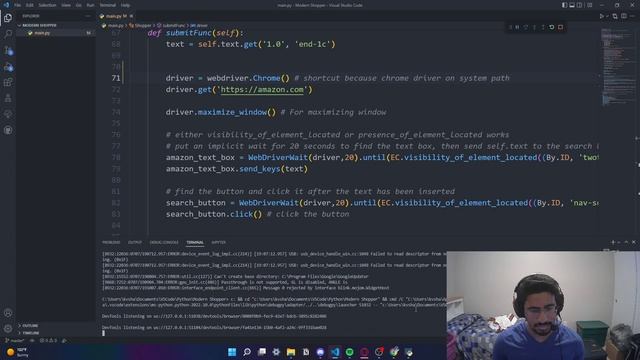The height and width of the screenshot is (360, 640).
Task: Open Spotify from the taskbar
Action: pyautogui.click(x=349, y=352)
